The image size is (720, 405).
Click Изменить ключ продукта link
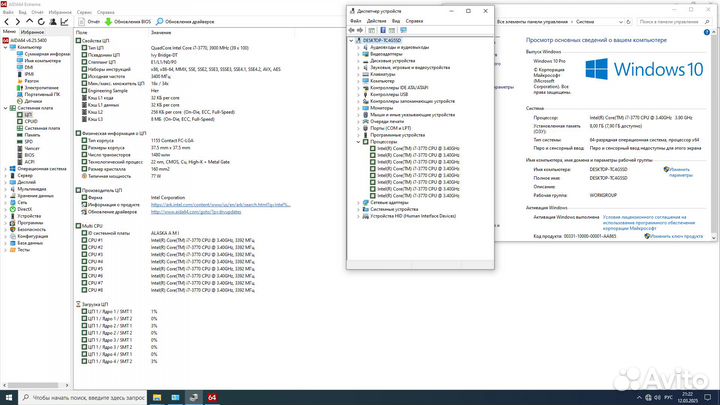coord(676,236)
